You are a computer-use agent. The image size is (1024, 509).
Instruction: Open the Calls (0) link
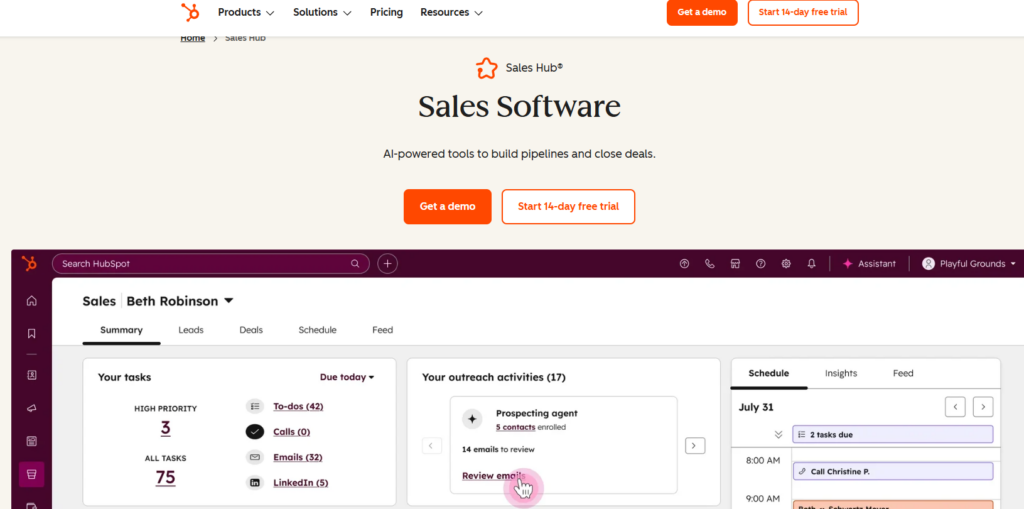291,432
